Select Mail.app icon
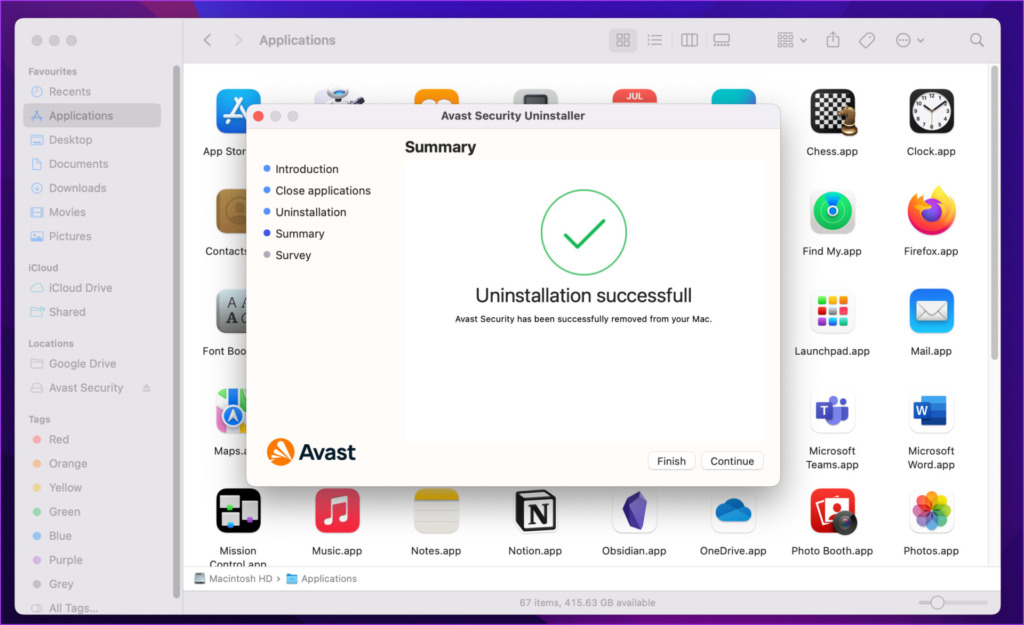 tap(931, 312)
